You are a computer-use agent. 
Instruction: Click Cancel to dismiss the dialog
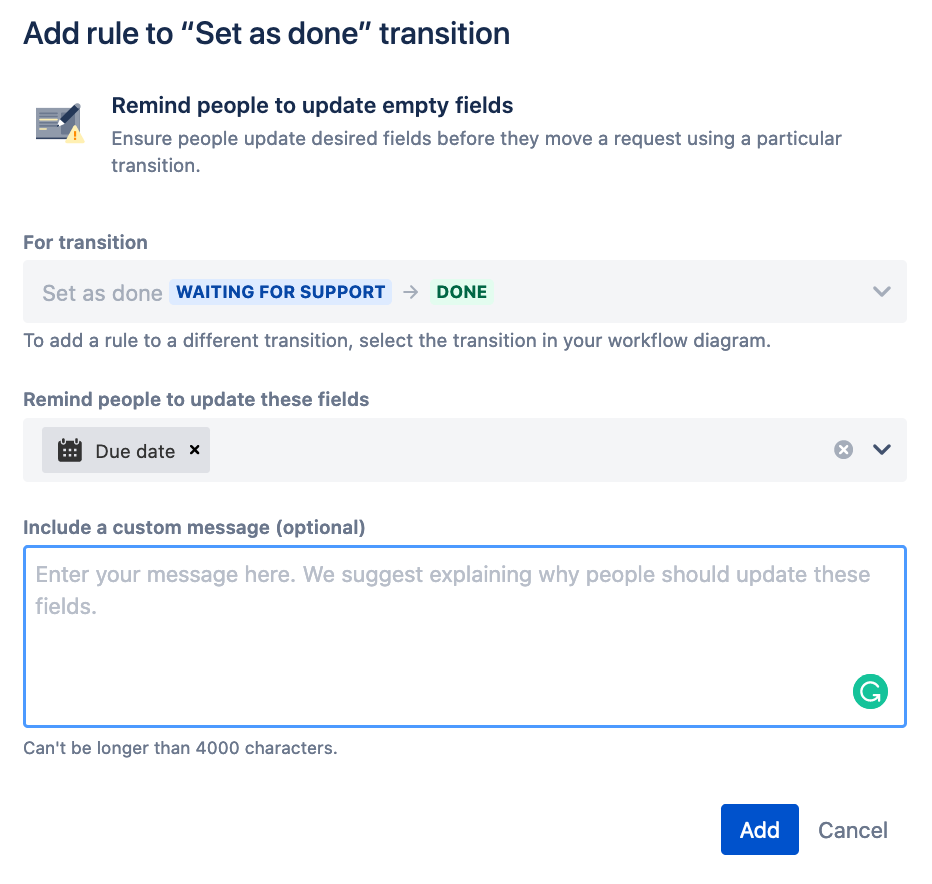tap(852, 830)
